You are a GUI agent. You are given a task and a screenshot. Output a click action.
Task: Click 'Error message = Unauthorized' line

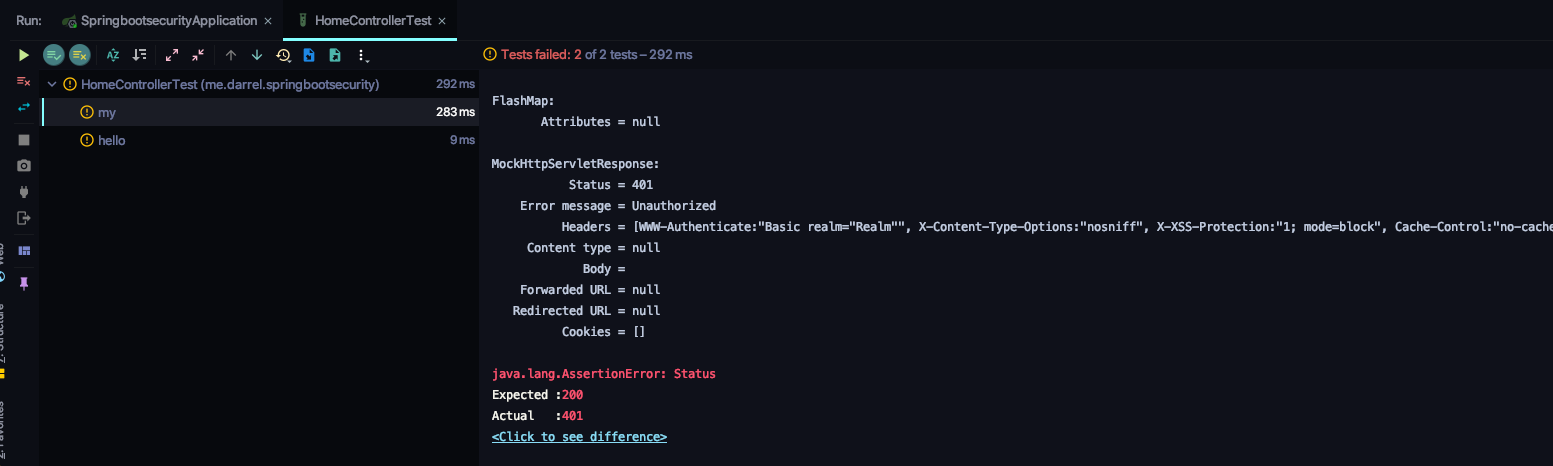point(618,206)
